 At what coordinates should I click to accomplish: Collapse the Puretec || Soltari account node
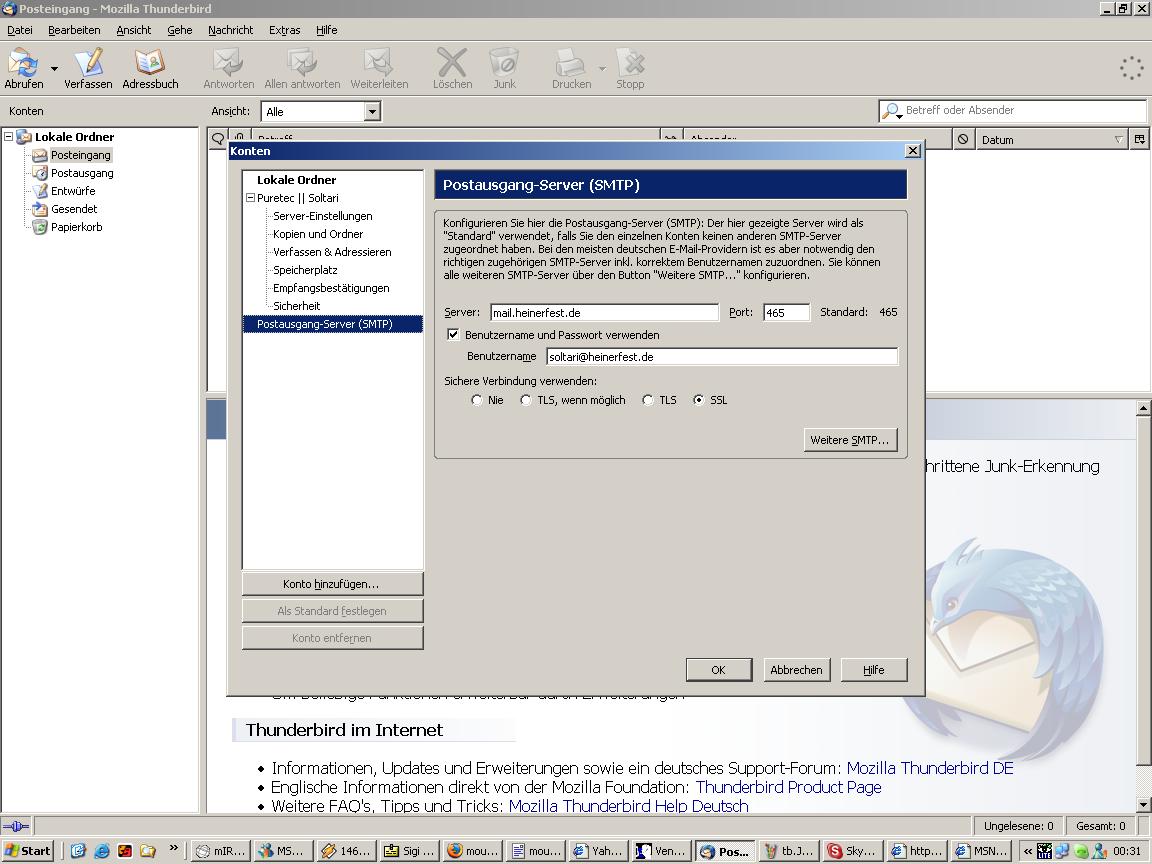[250, 198]
